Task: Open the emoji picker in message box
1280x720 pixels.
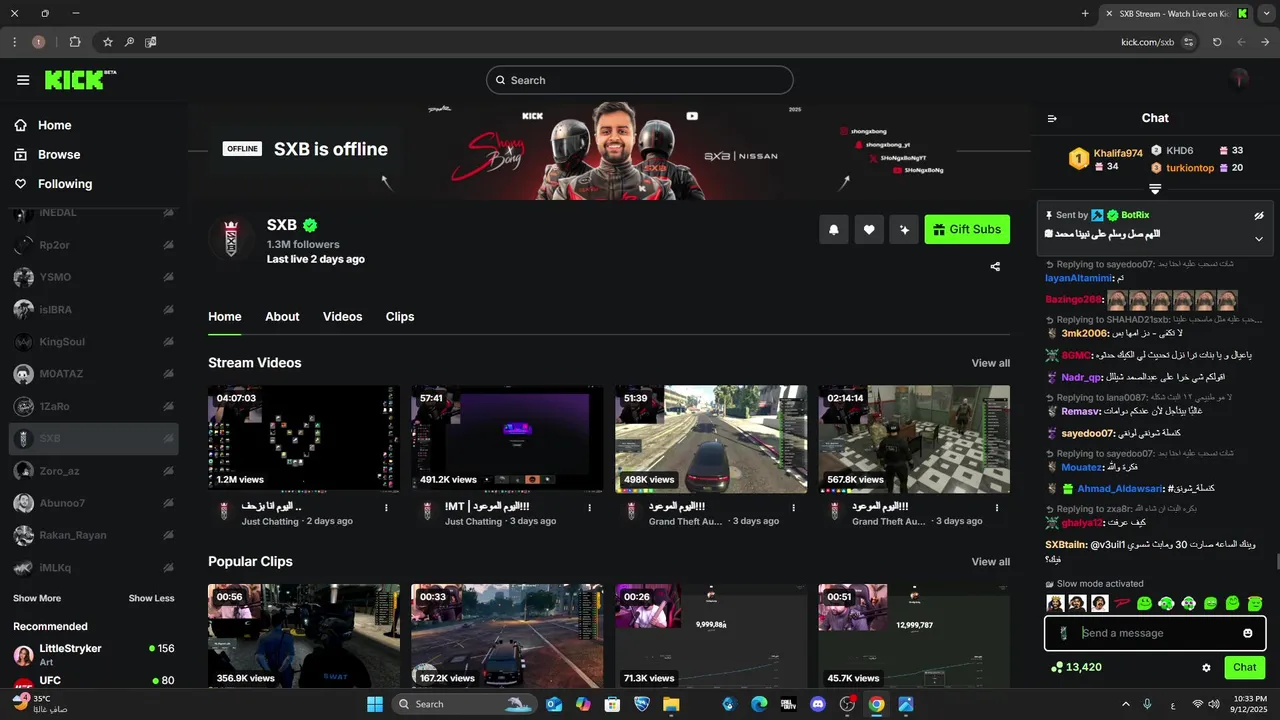Action: click(1247, 633)
